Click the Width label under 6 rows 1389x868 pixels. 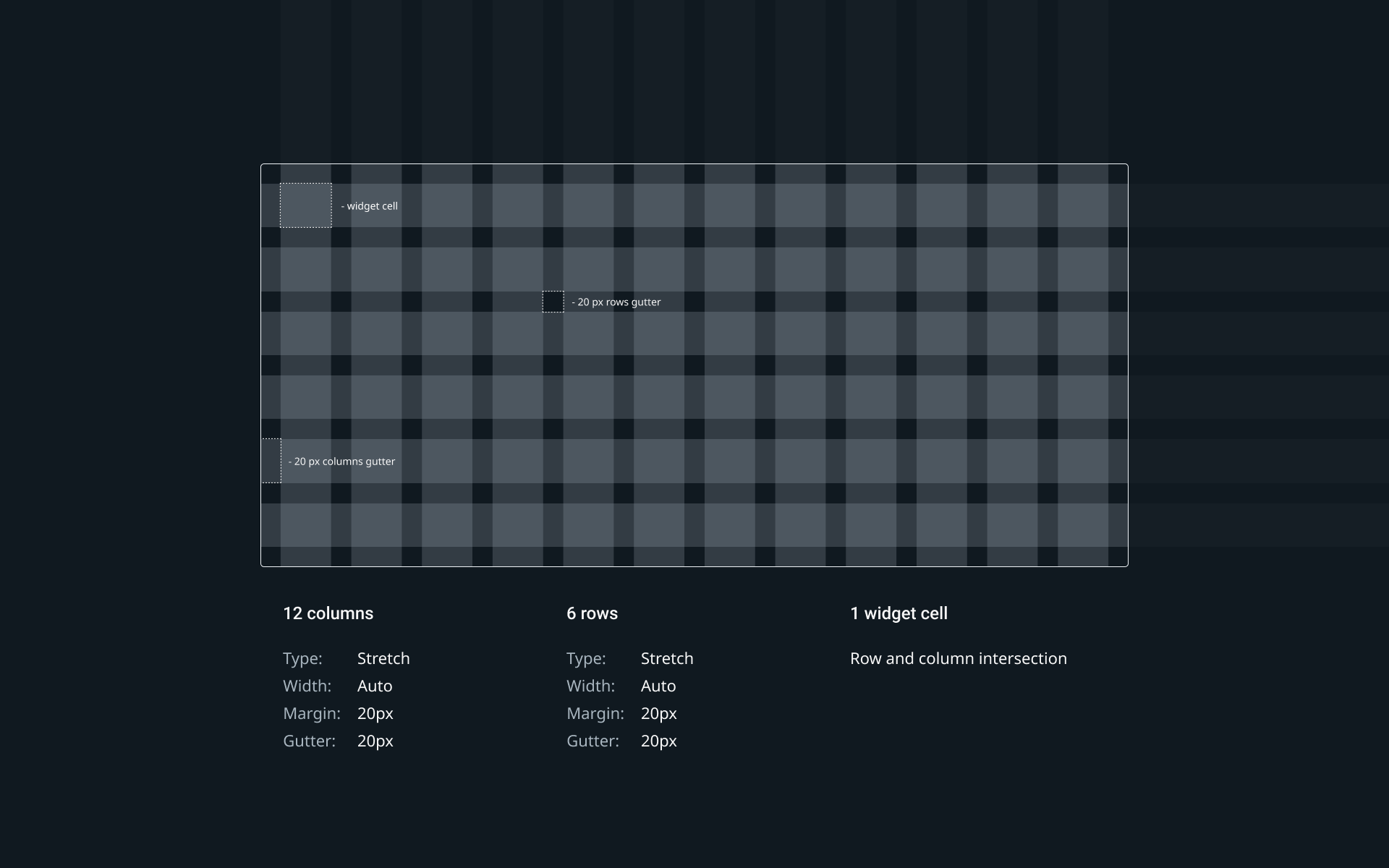[x=590, y=686]
